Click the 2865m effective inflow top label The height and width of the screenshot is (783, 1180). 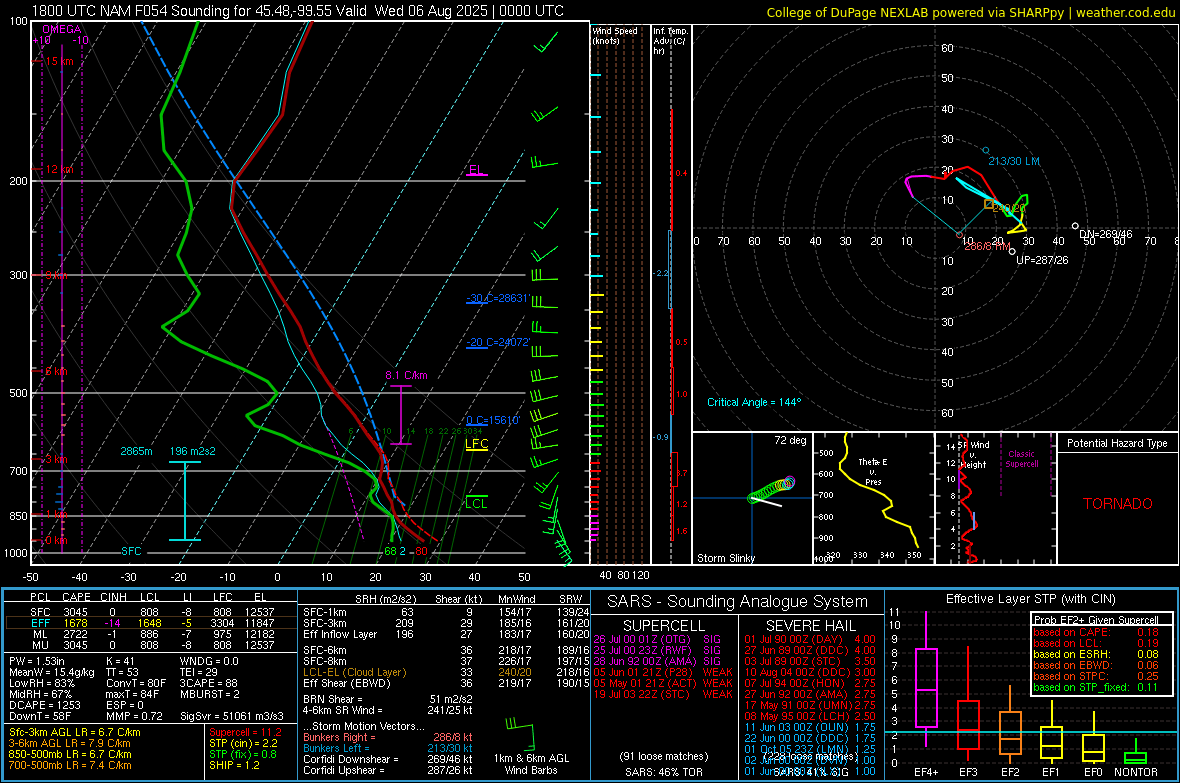click(x=136, y=451)
